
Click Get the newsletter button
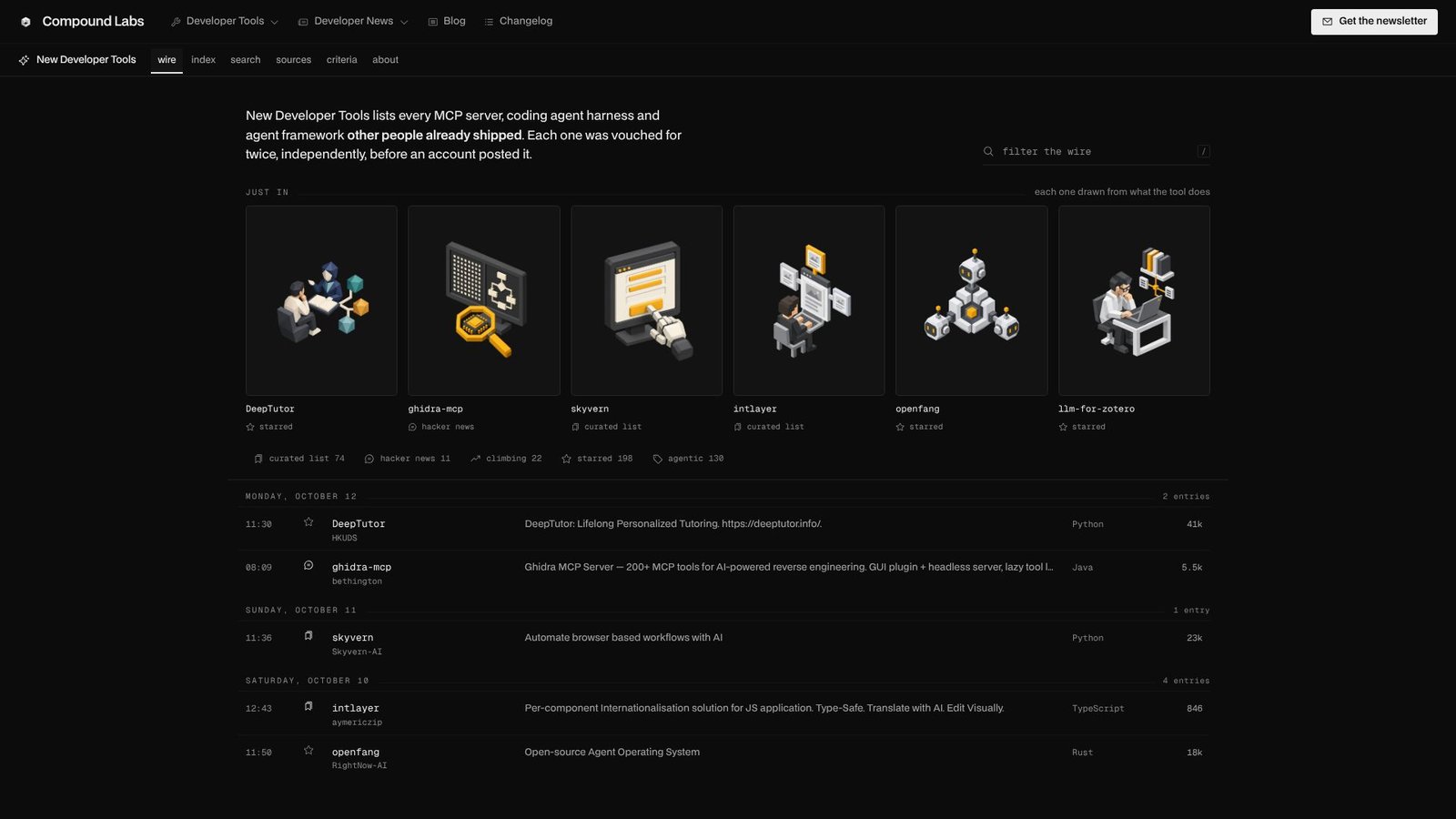point(1374,22)
